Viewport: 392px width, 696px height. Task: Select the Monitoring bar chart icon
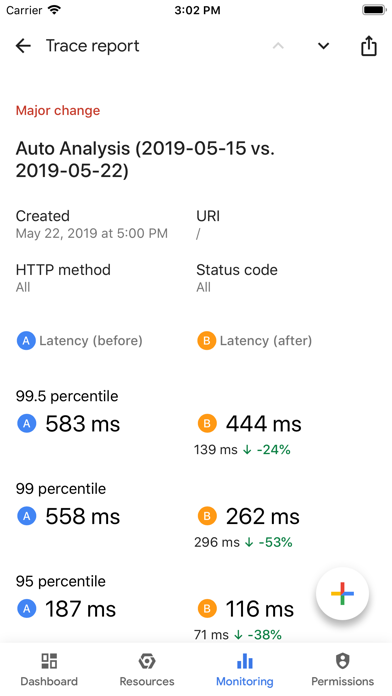(245, 661)
